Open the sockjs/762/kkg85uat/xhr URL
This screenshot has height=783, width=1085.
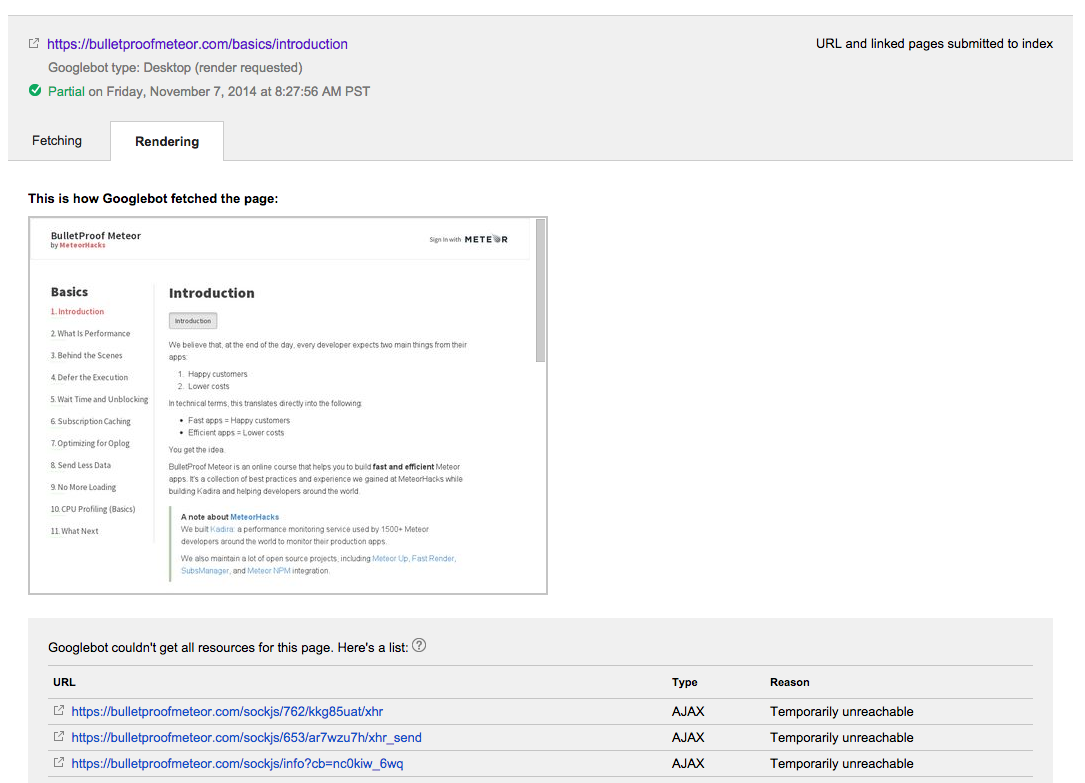click(227, 712)
